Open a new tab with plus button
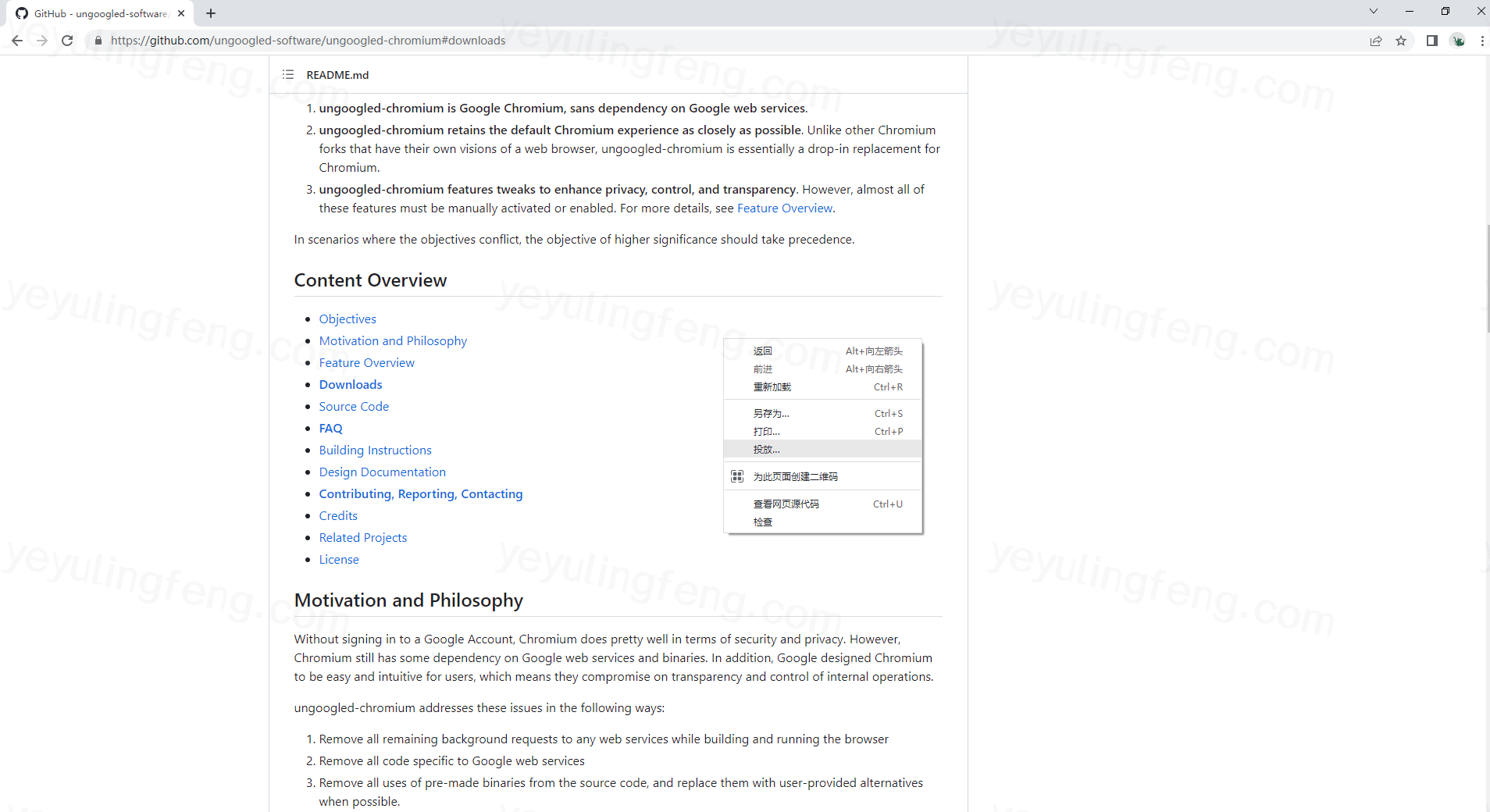Image resolution: width=1490 pixels, height=812 pixels. [211, 13]
